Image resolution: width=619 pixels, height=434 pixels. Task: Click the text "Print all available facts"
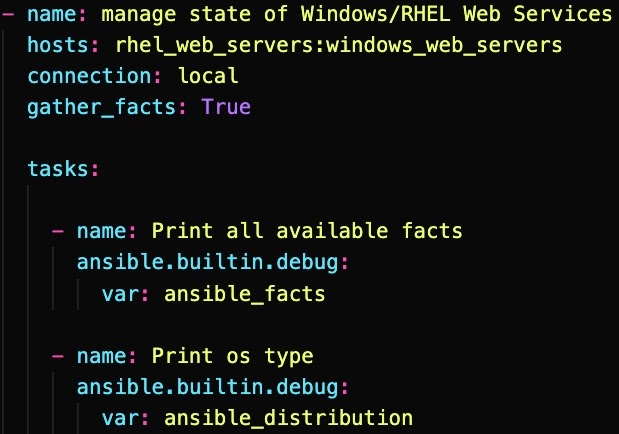307,231
